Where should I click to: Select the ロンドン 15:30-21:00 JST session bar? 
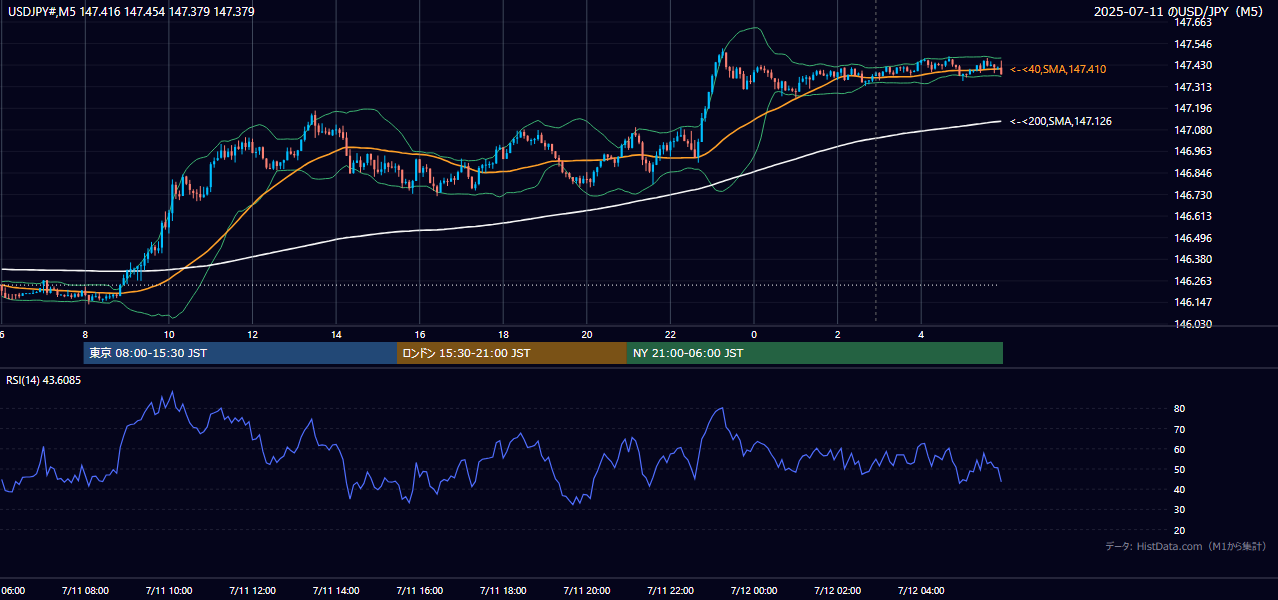pyautogui.click(x=512, y=353)
